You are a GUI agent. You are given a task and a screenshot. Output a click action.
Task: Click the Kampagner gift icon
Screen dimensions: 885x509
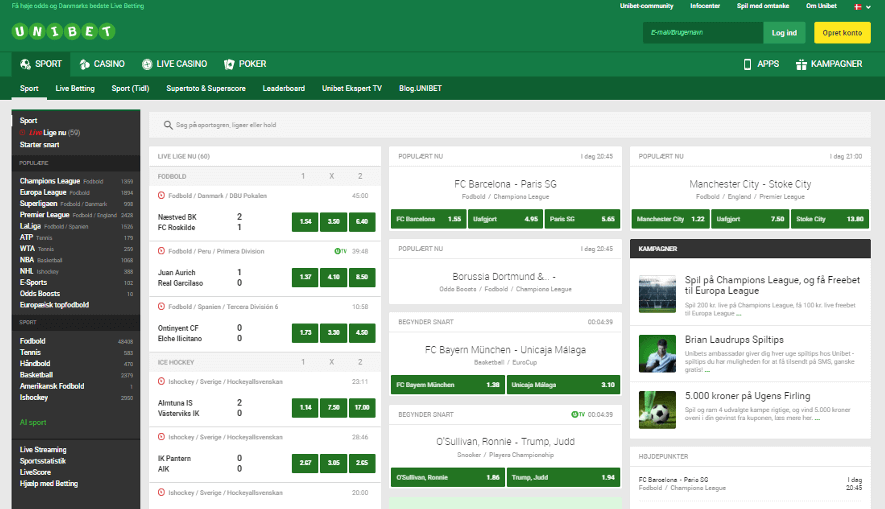coord(801,64)
